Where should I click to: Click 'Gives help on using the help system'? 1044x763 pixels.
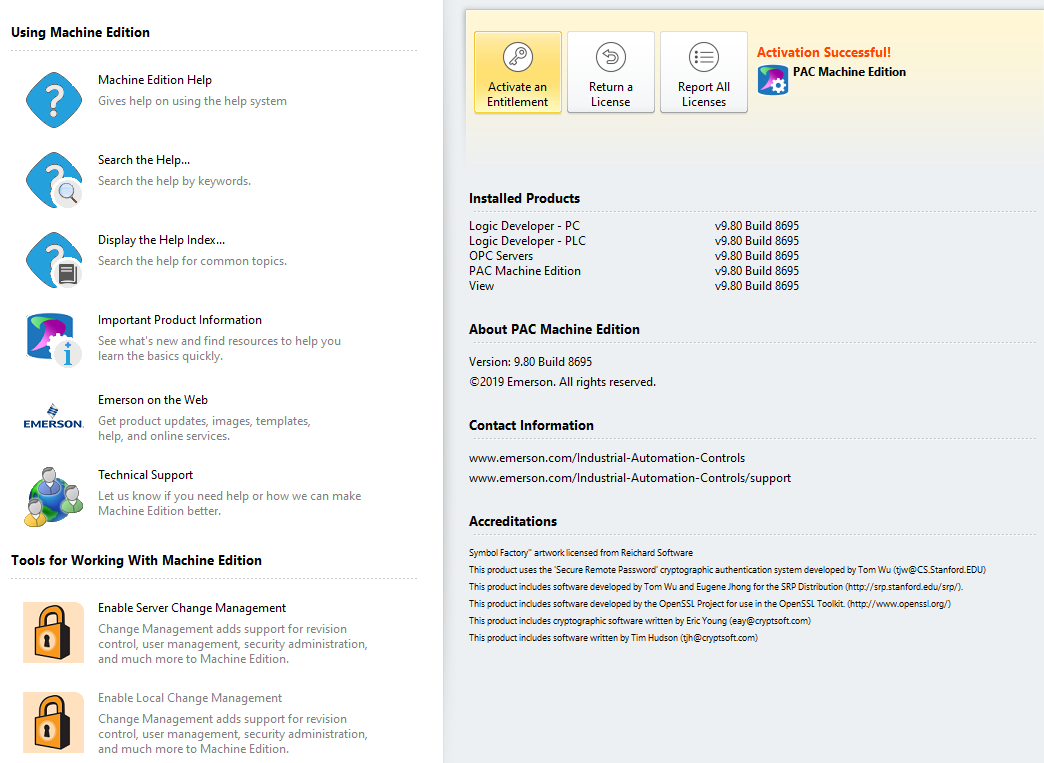[x=192, y=101]
